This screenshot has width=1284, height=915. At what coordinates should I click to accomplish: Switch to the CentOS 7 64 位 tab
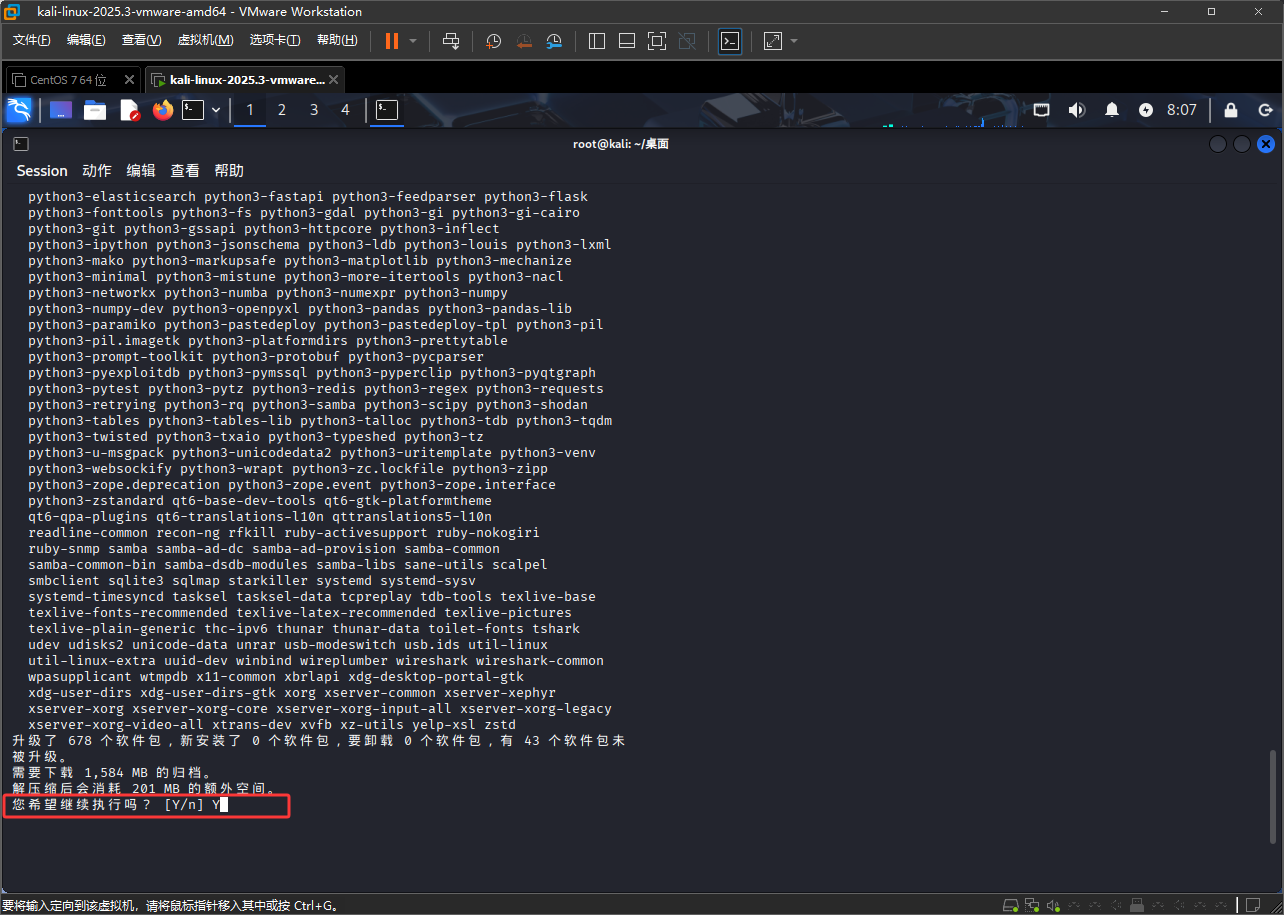pyautogui.click(x=72, y=80)
